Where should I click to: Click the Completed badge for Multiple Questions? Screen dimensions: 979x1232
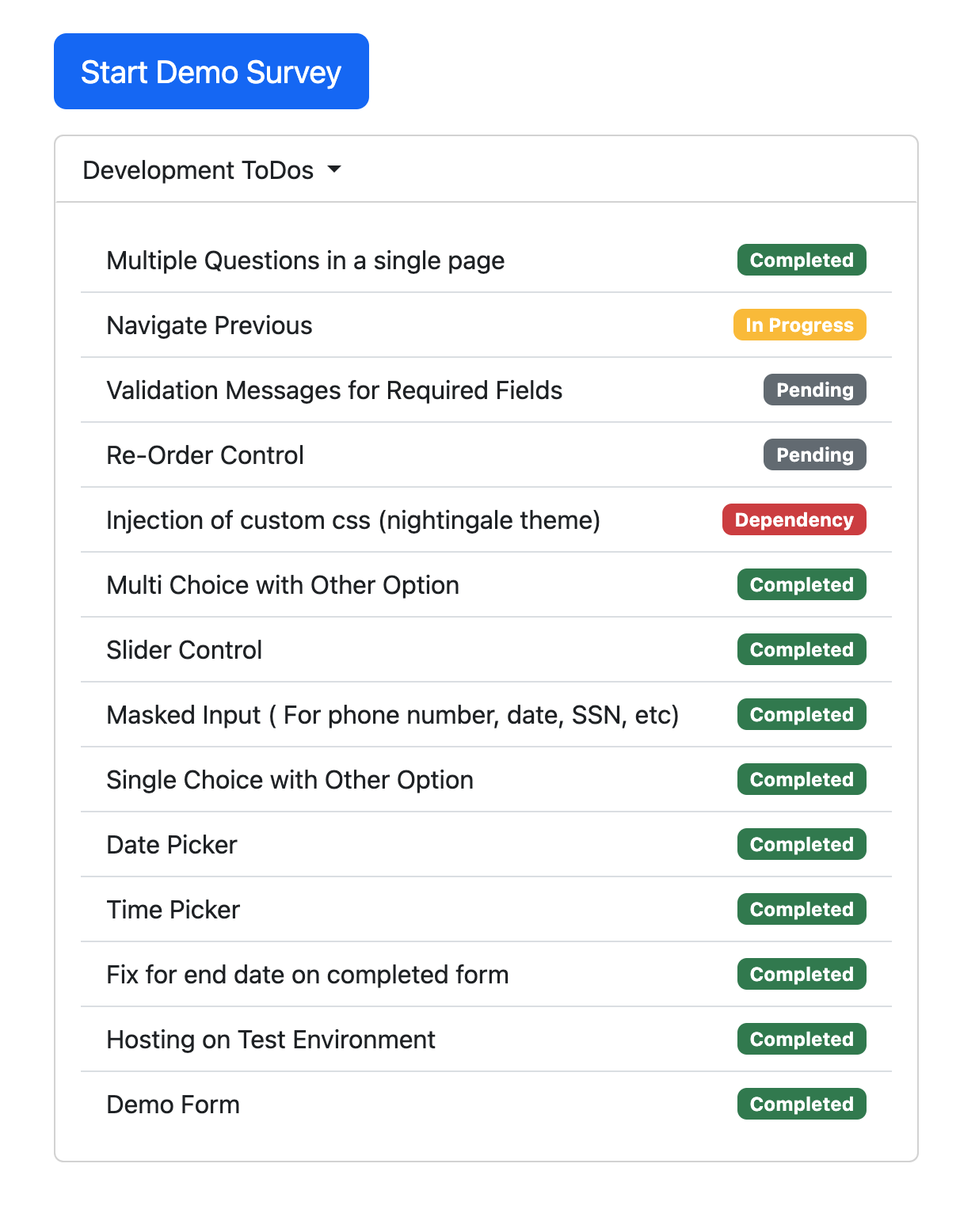click(x=801, y=260)
